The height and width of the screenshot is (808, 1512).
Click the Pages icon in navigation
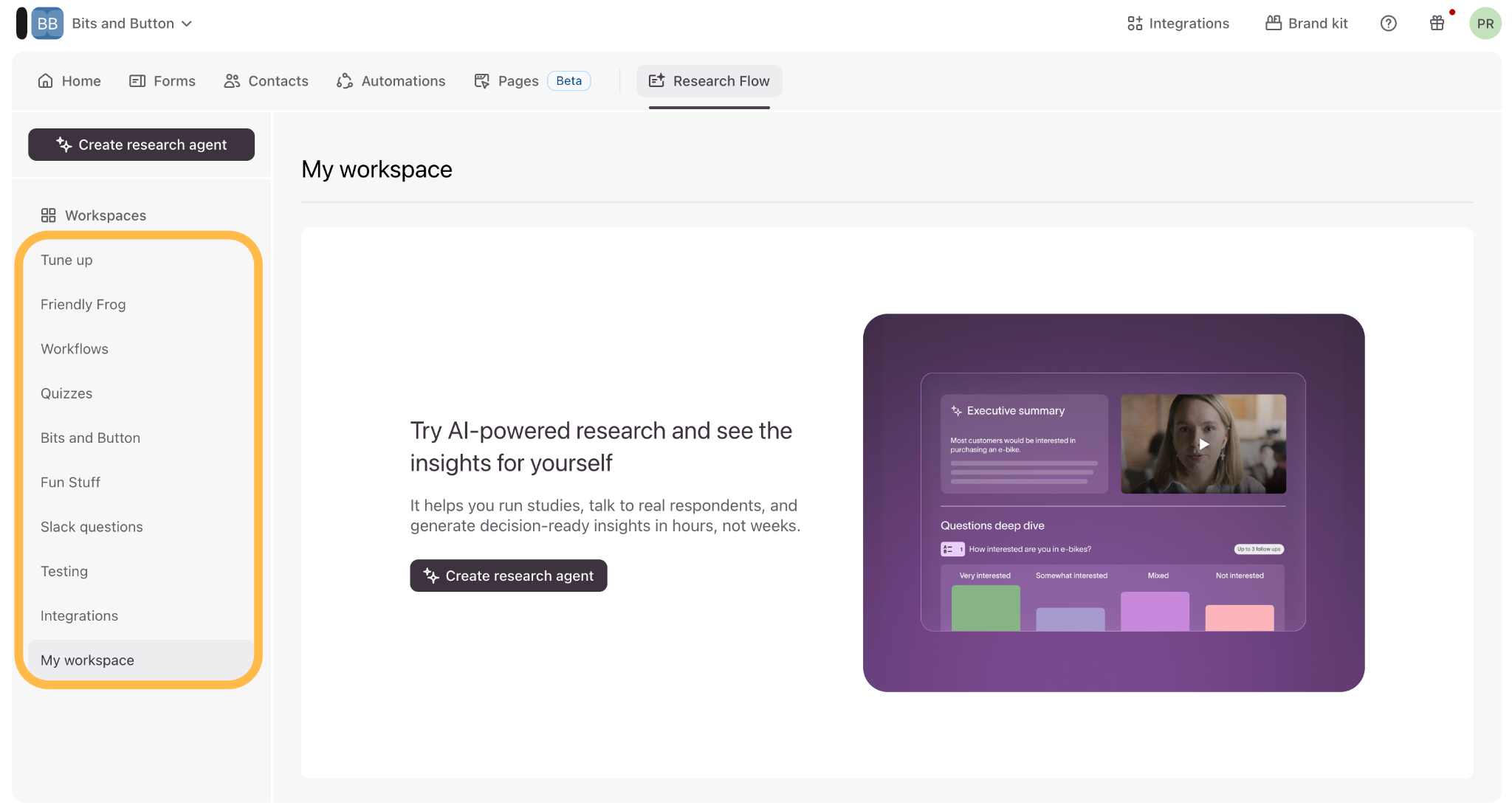(x=482, y=81)
